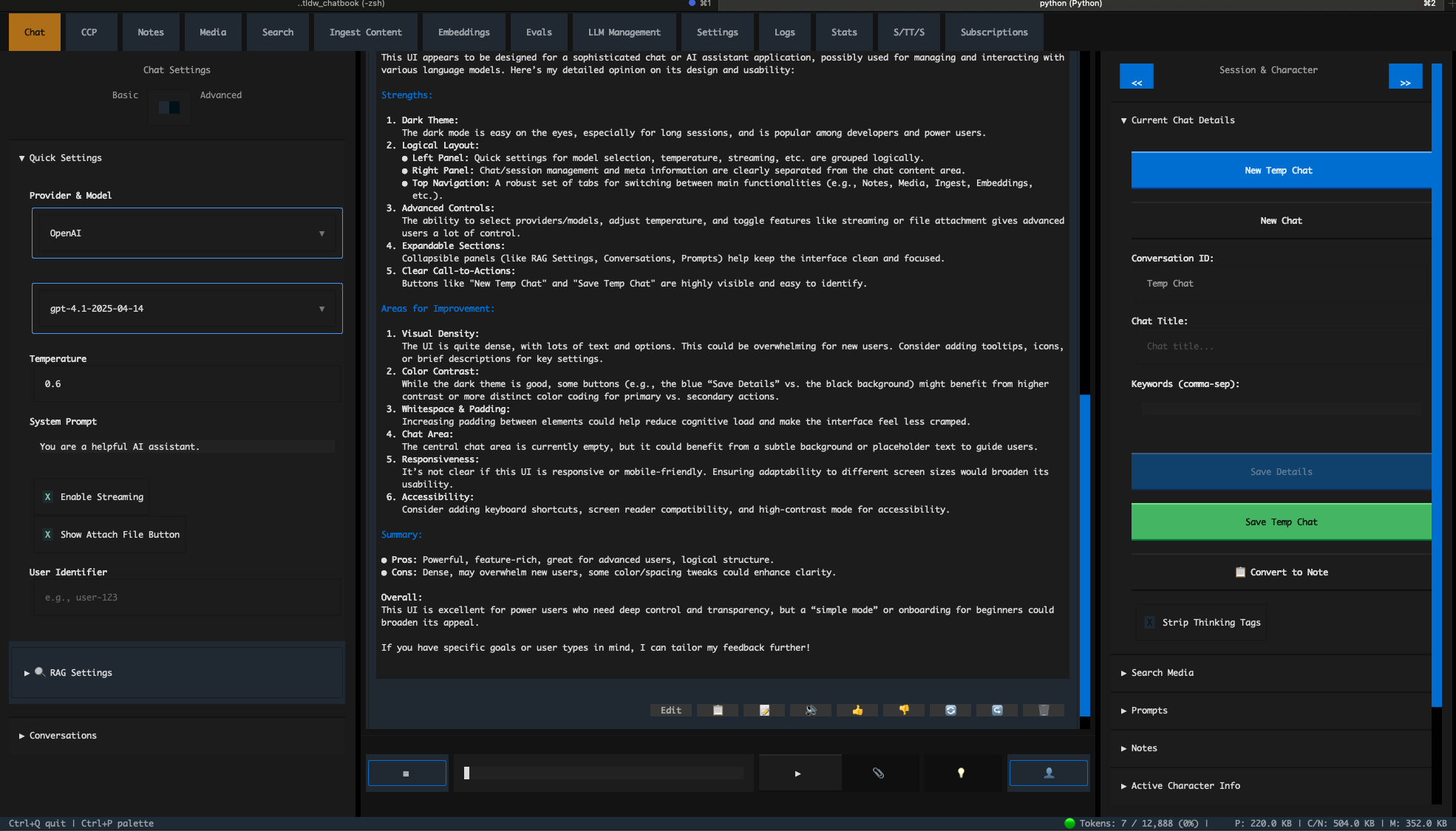Click the lightbulb suggestion icon

[x=961, y=773]
